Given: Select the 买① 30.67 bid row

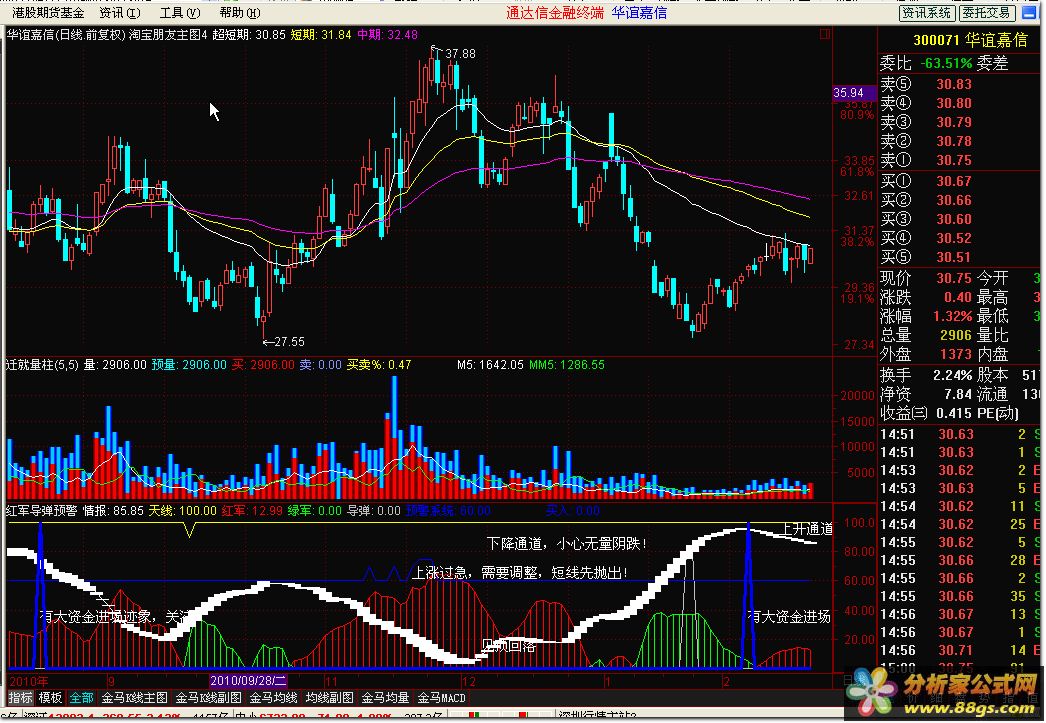Looking at the screenshot, I should [926, 181].
